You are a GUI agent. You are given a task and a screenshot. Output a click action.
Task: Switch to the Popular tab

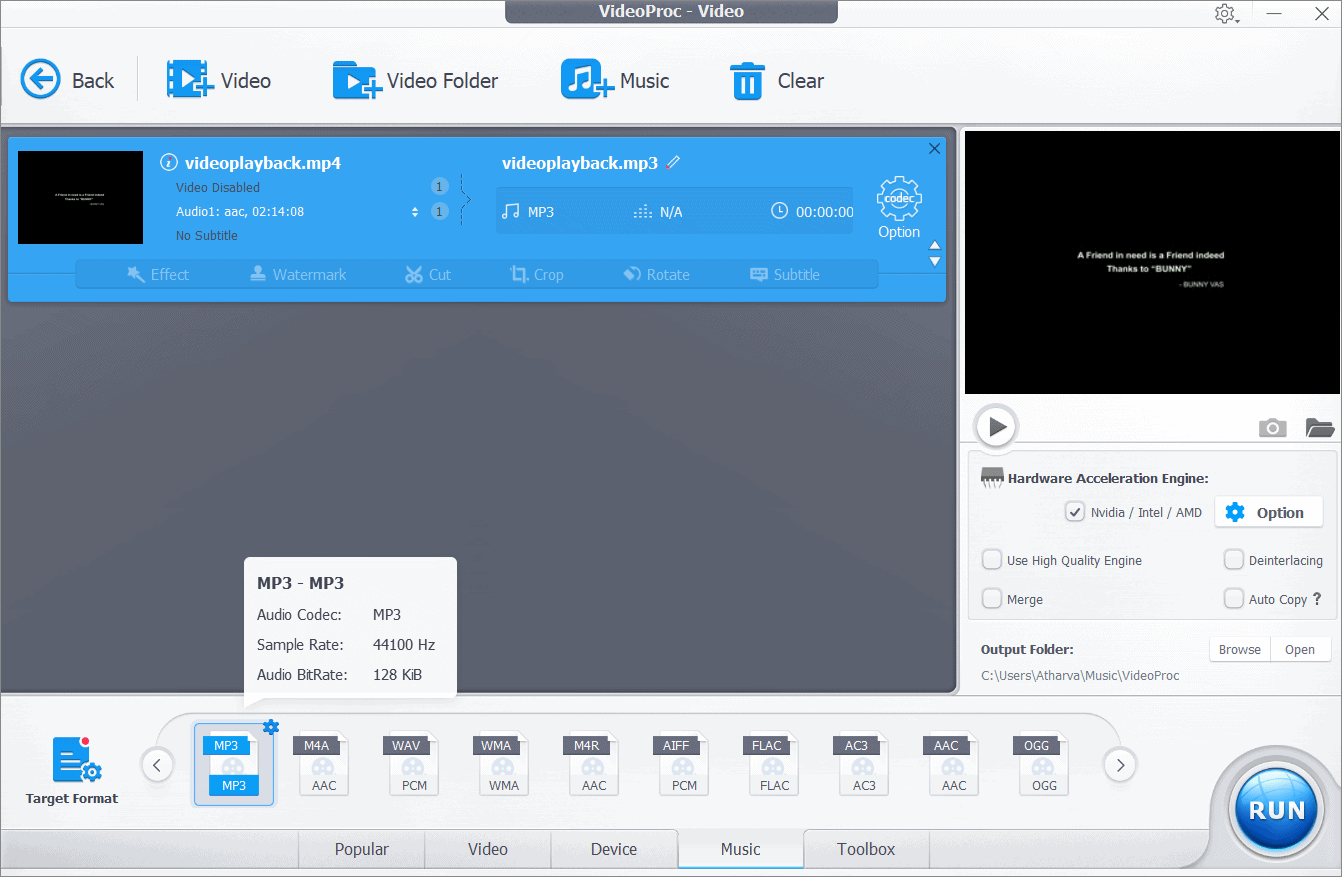[x=361, y=849]
